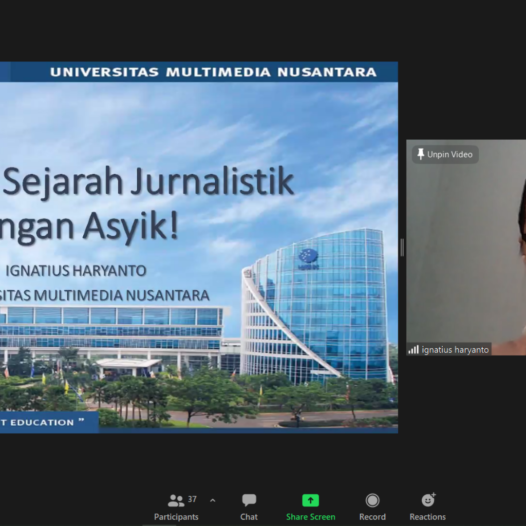Grab the divider handle between slide and video

402,248
